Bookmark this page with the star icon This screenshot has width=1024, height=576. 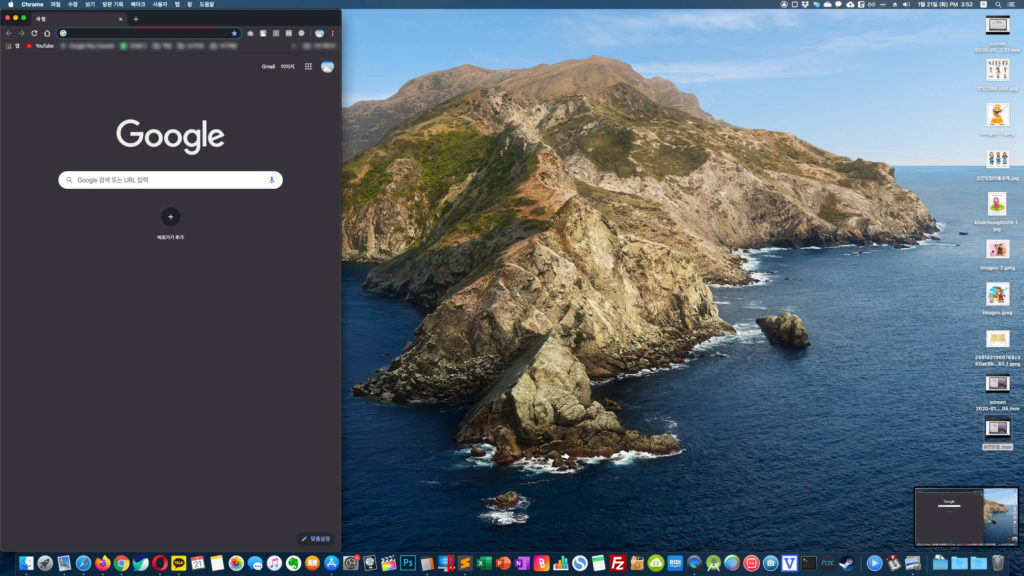click(234, 33)
